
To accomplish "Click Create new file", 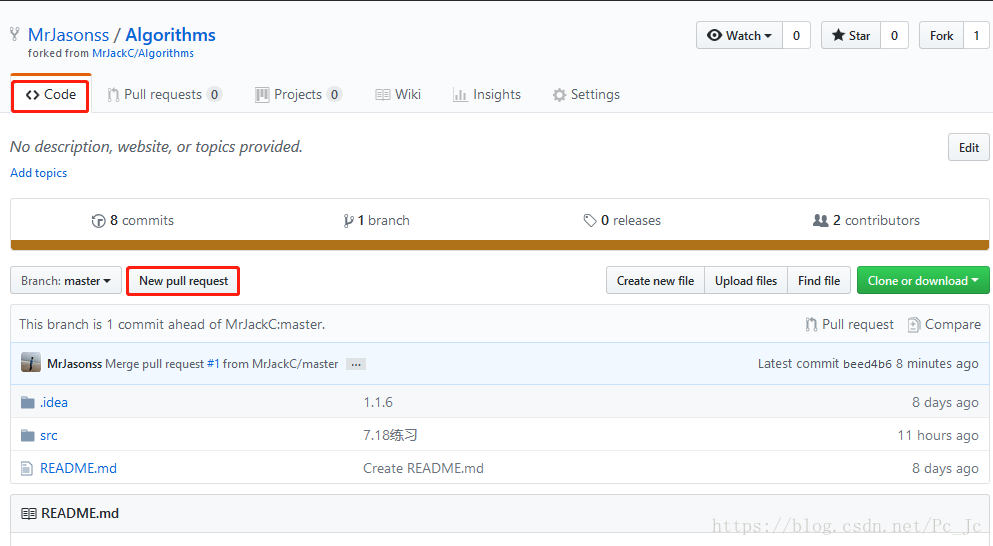I will pyautogui.click(x=655, y=281).
